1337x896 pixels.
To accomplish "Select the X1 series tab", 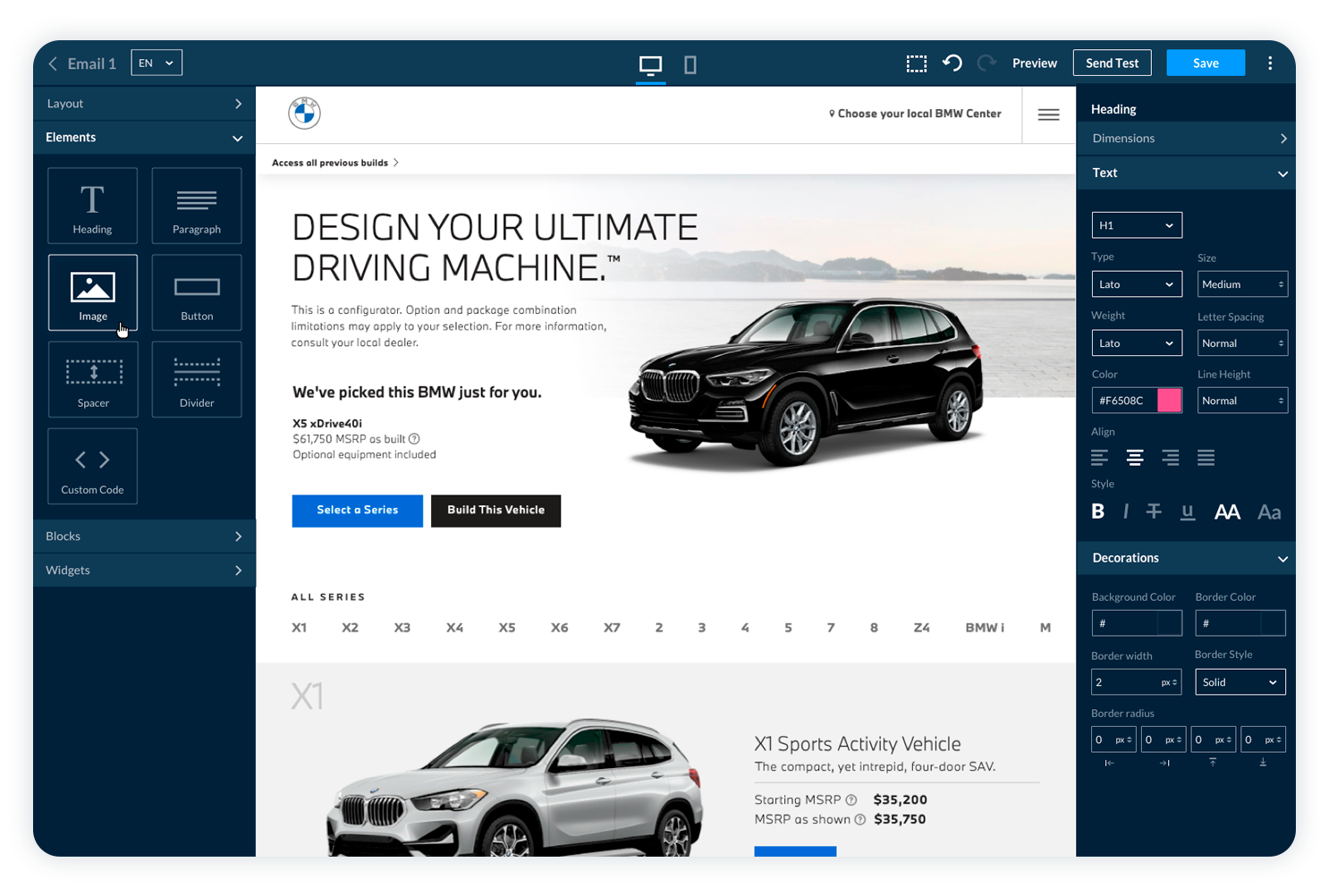I will pyautogui.click(x=299, y=628).
